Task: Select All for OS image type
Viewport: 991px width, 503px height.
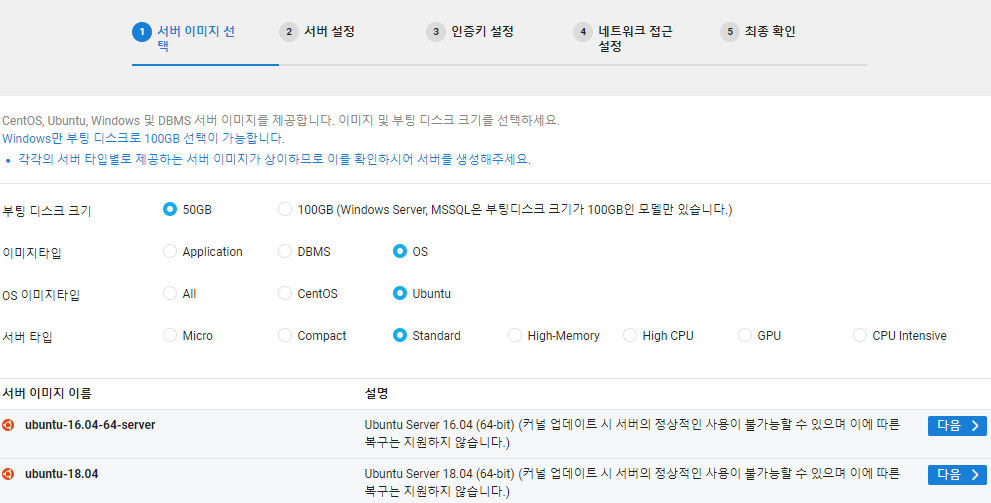Action: (x=170, y=294)
